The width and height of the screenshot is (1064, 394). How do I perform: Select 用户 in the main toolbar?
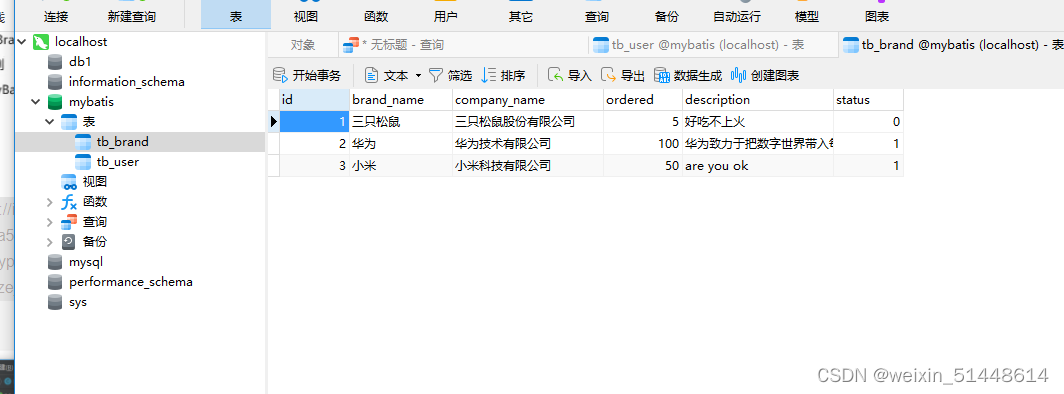[445, 16]
